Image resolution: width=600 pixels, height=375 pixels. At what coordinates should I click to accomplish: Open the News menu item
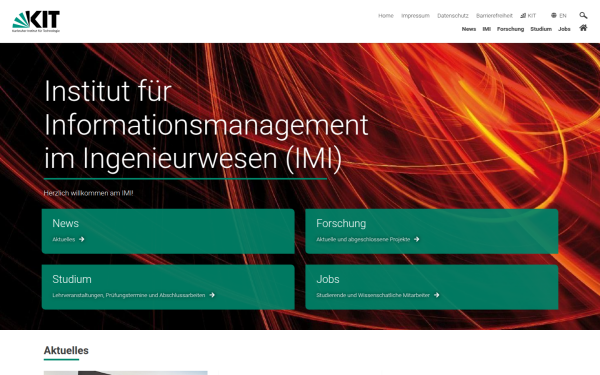469,29
